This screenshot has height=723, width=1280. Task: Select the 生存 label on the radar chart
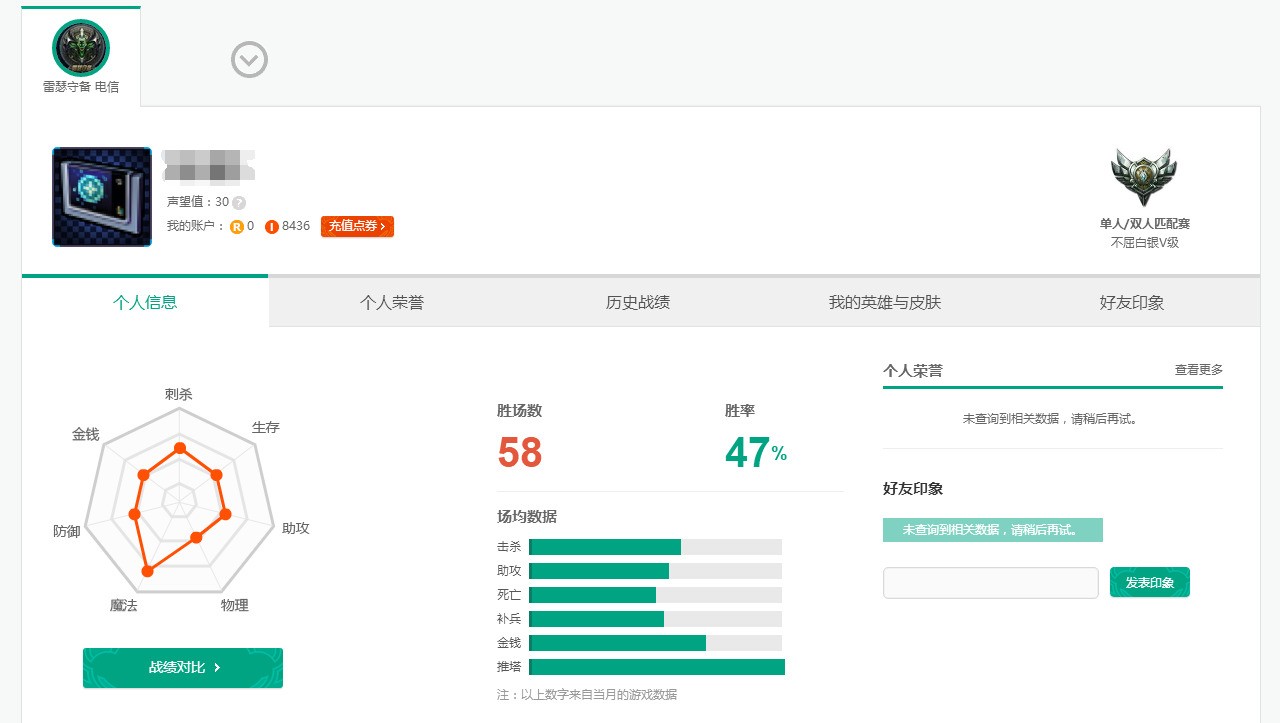(266, 427)
